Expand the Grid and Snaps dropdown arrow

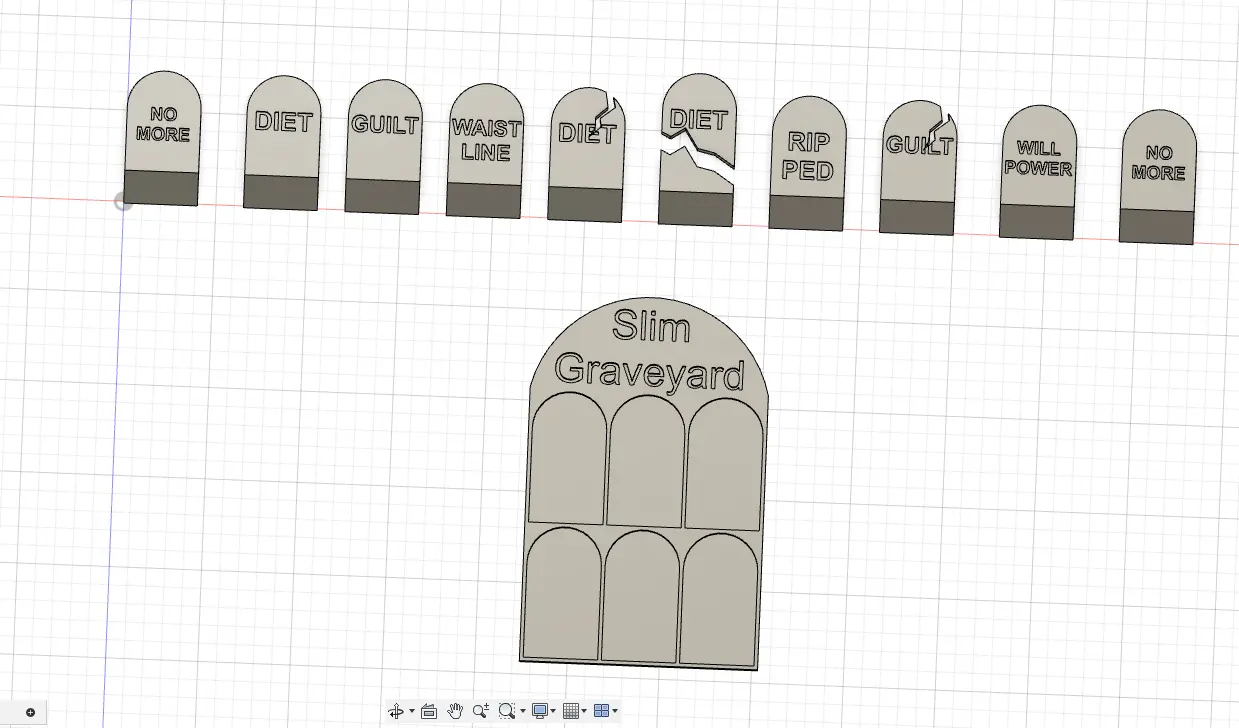[584, 712]
